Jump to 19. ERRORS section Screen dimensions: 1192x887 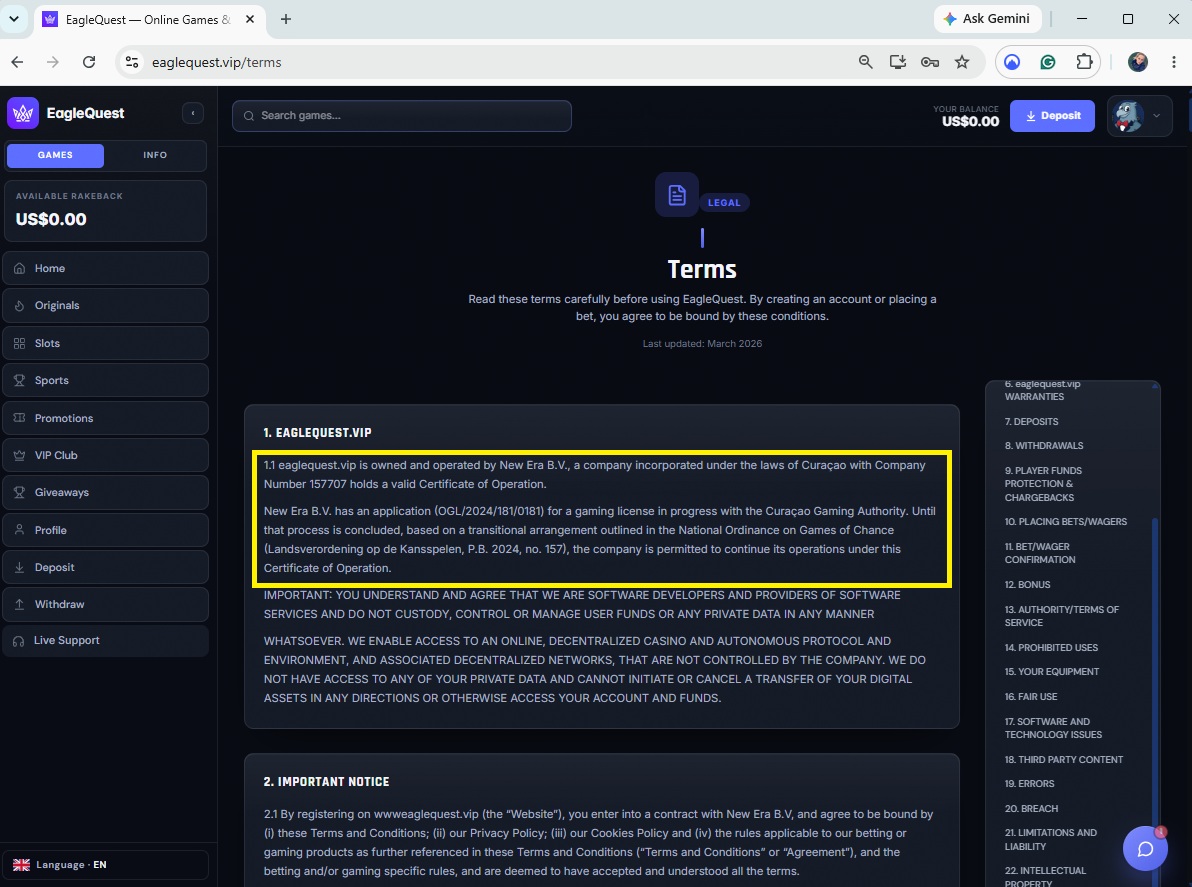pyautogui.click(x=1029, y=784)
